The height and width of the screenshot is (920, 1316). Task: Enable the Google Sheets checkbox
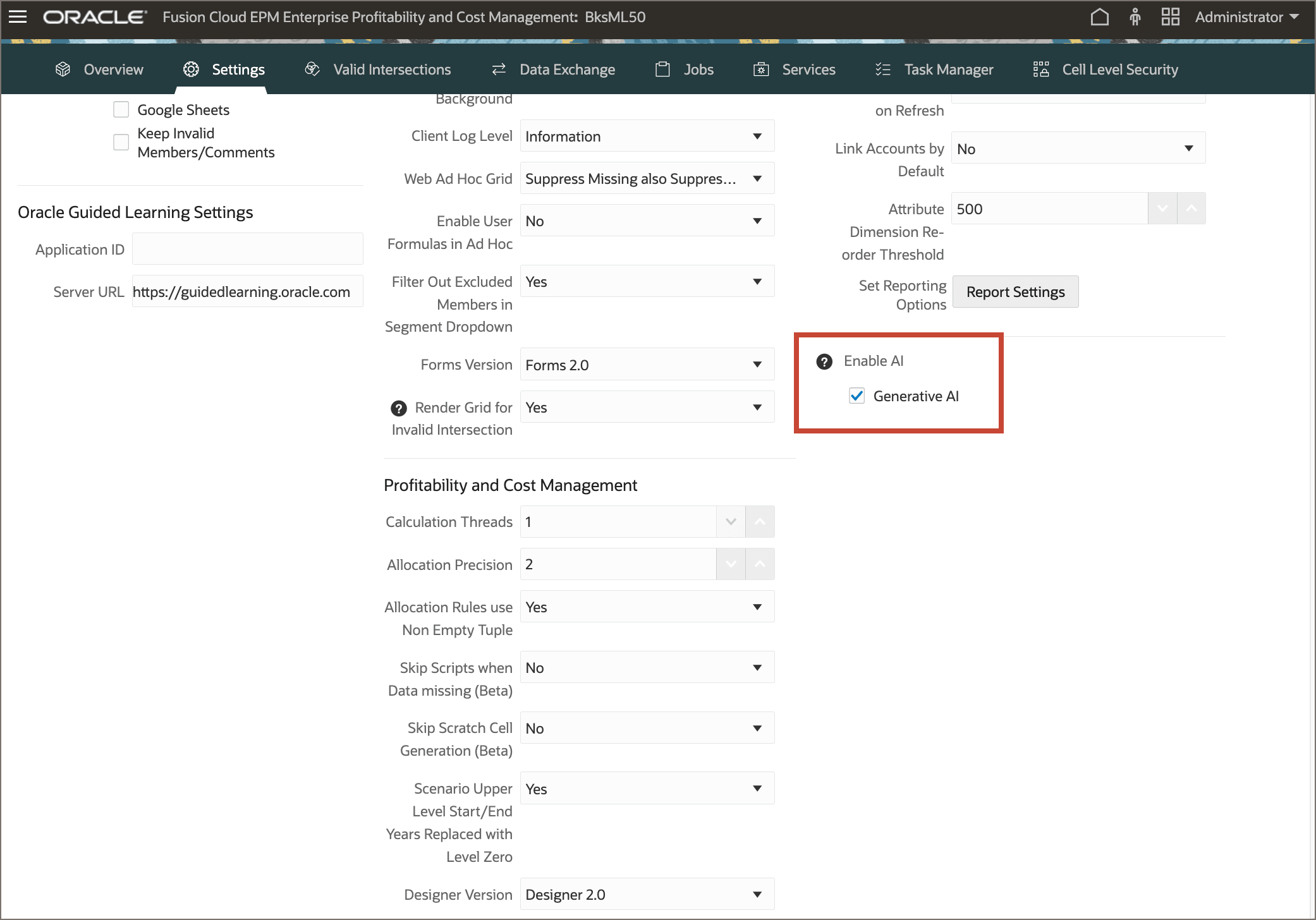point(121,109)
